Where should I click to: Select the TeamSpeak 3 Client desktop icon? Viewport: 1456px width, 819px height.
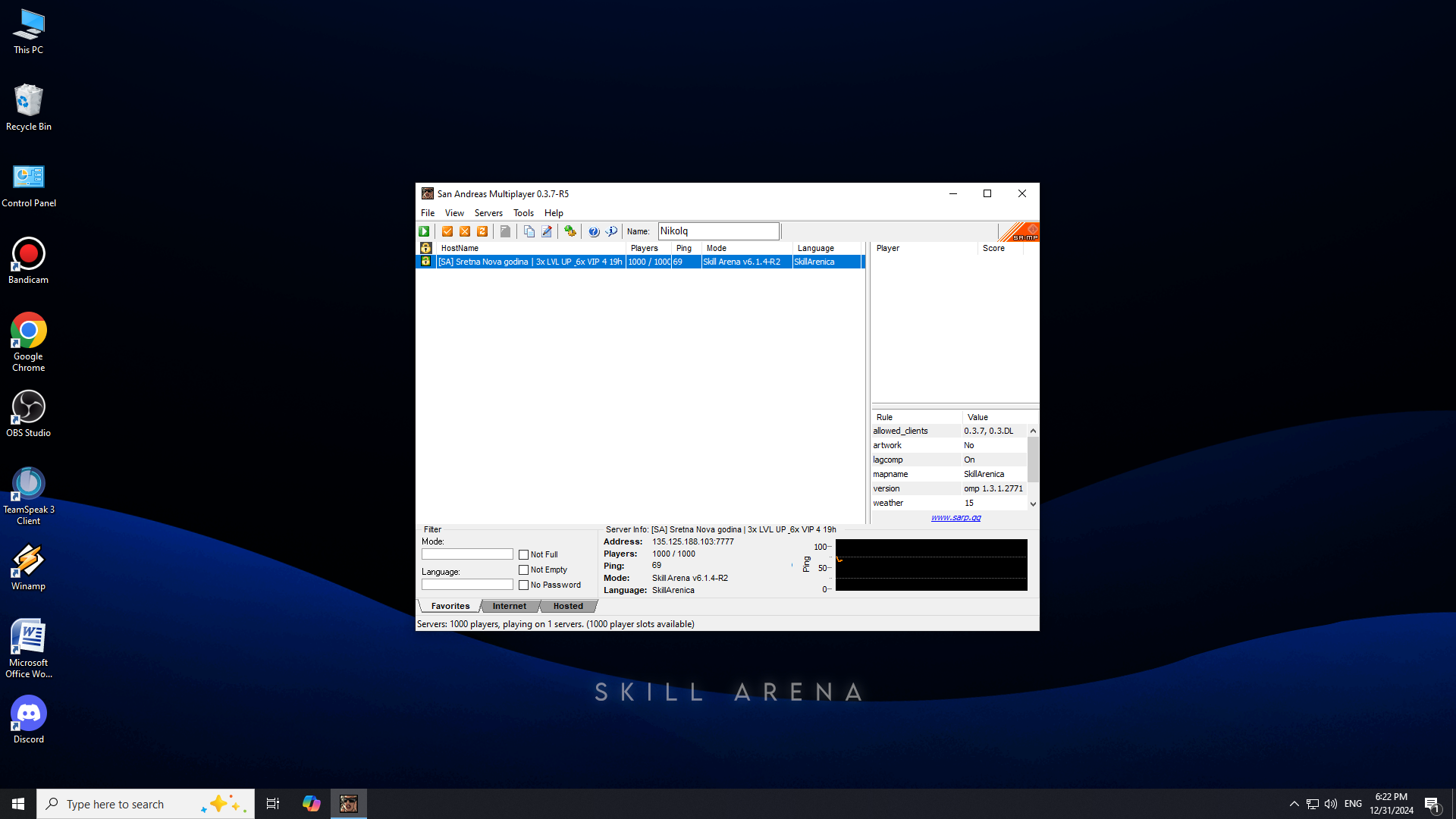point(29,496)
